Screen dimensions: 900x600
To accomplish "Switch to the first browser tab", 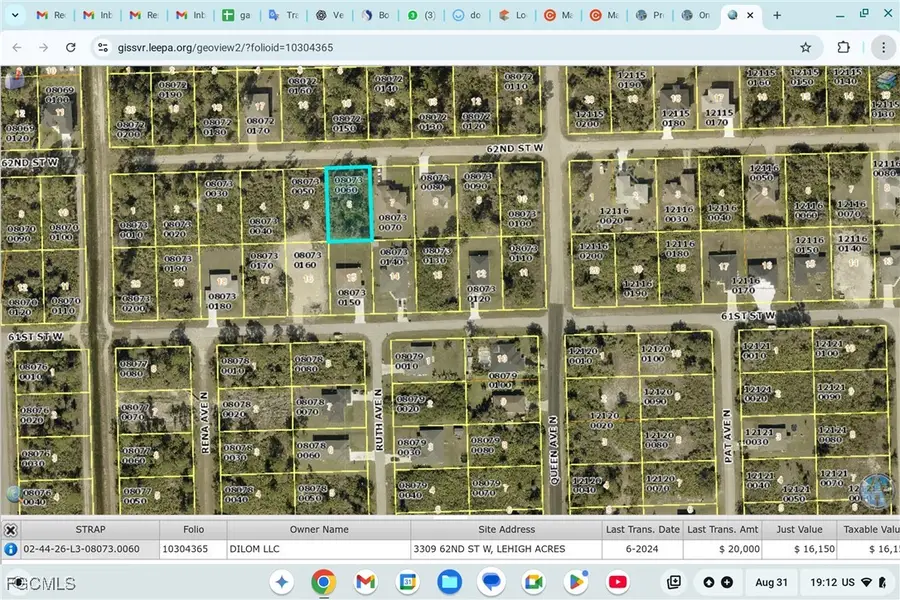I will click(50, 15).
